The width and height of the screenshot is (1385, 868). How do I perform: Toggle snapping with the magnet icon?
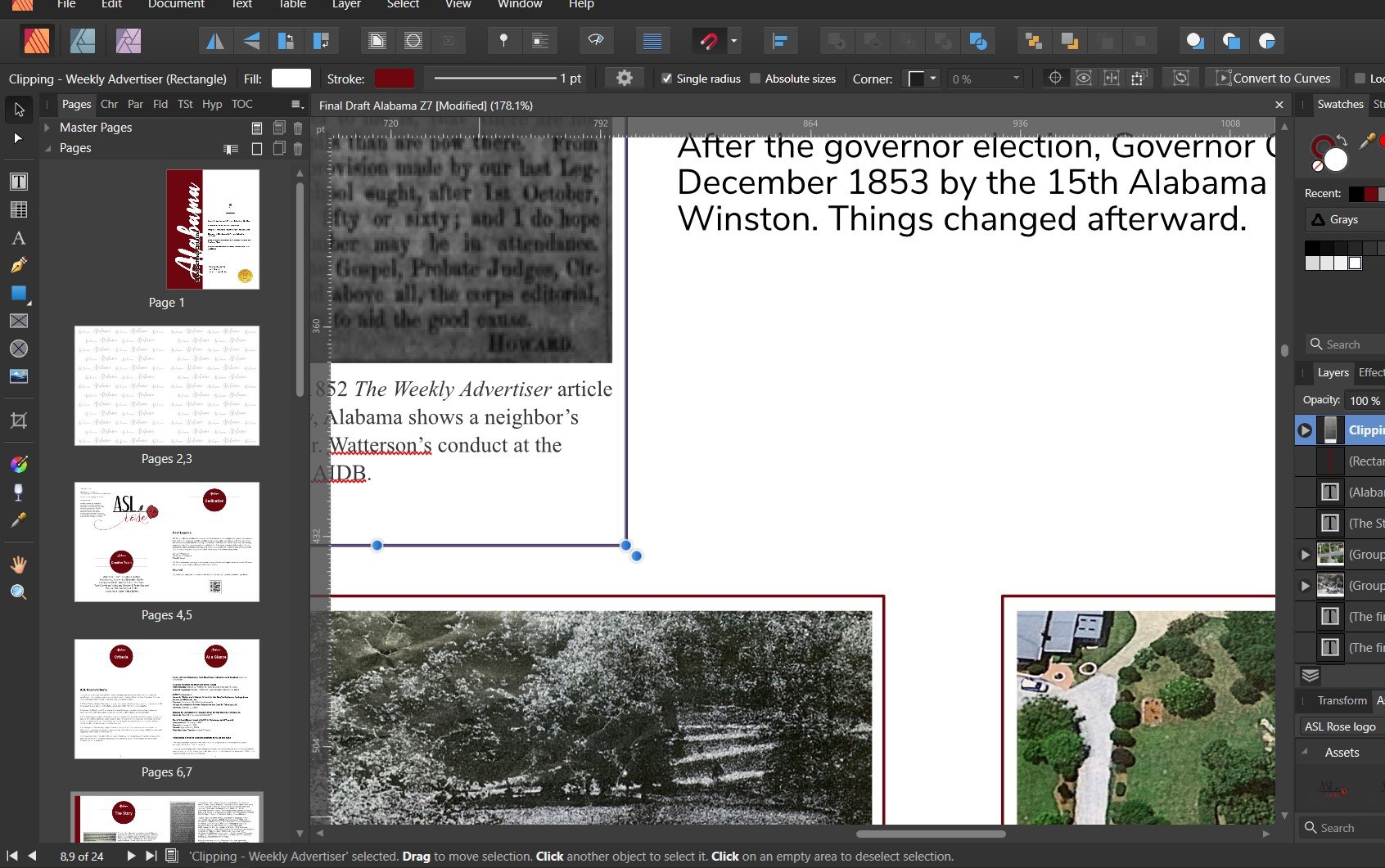tap(711, 40)
